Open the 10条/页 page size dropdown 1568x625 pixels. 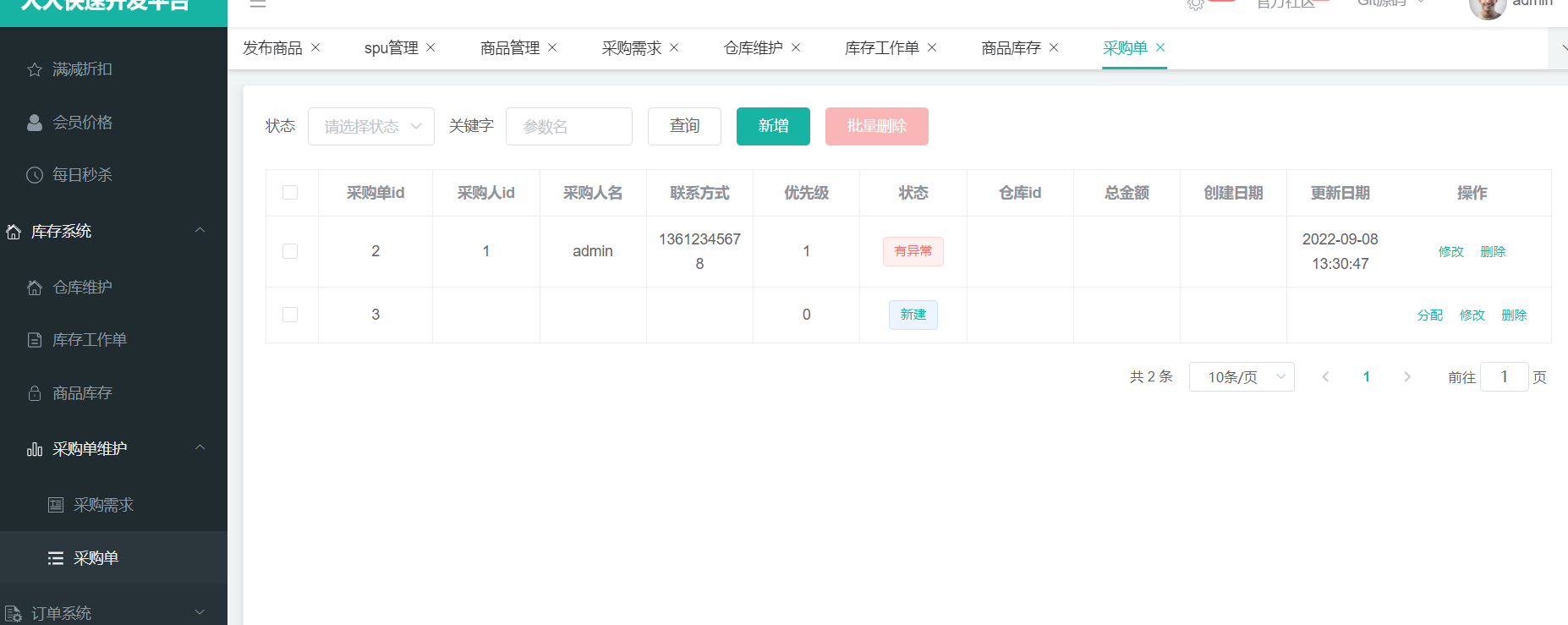click(1242, 377)
